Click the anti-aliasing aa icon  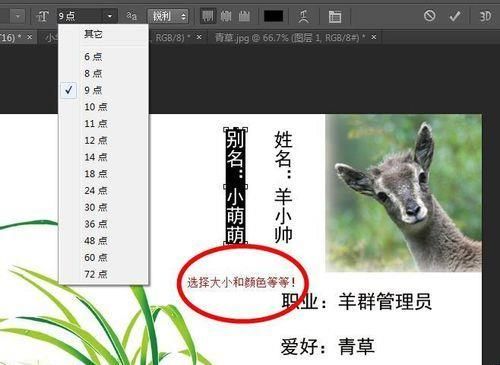[x=132, y=16]
